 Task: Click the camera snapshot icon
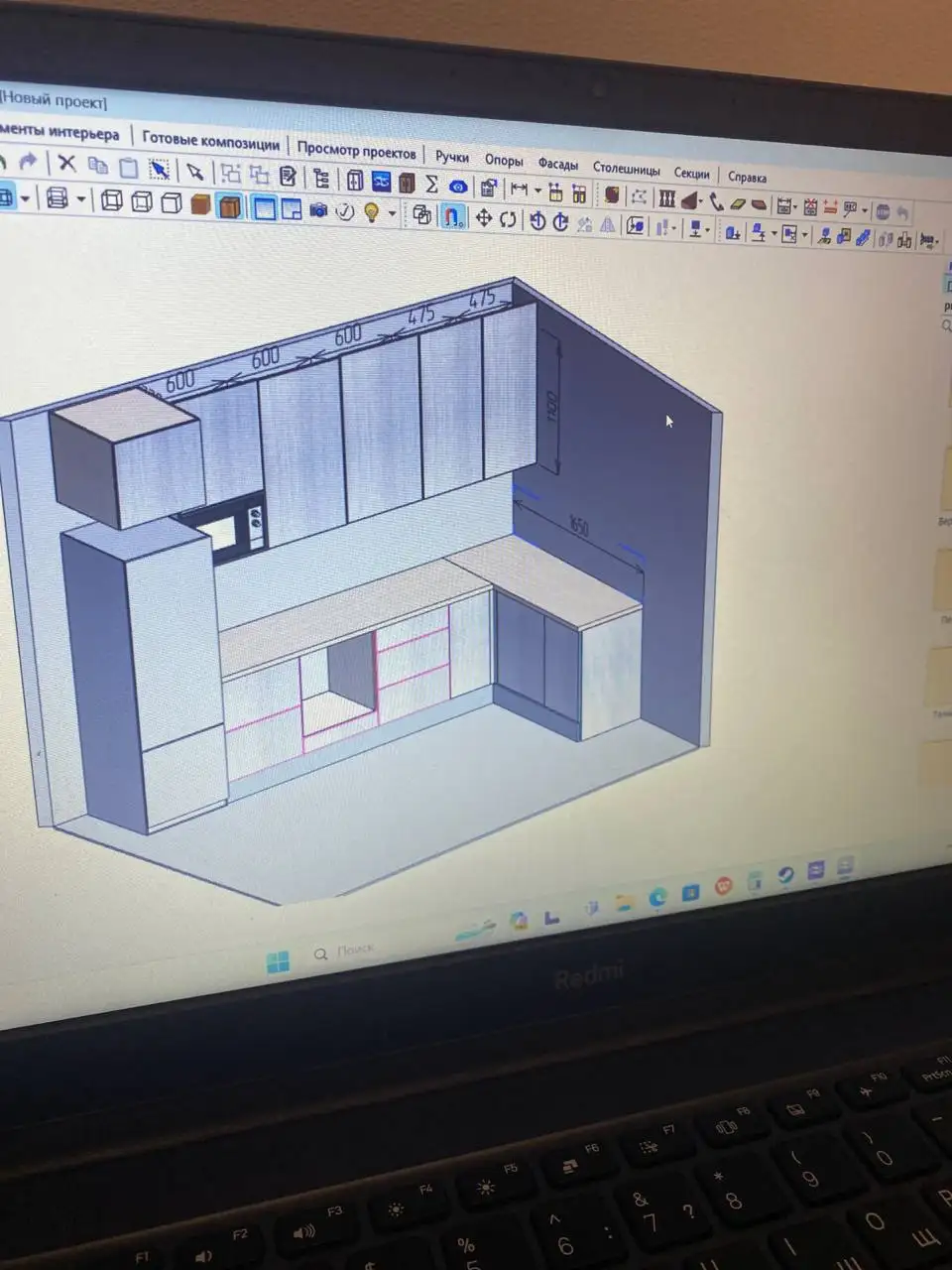(318, 209)
